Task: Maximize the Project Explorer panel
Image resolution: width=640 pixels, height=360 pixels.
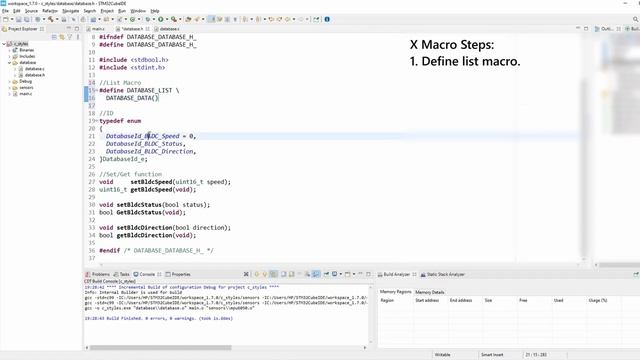Action: 77,29
